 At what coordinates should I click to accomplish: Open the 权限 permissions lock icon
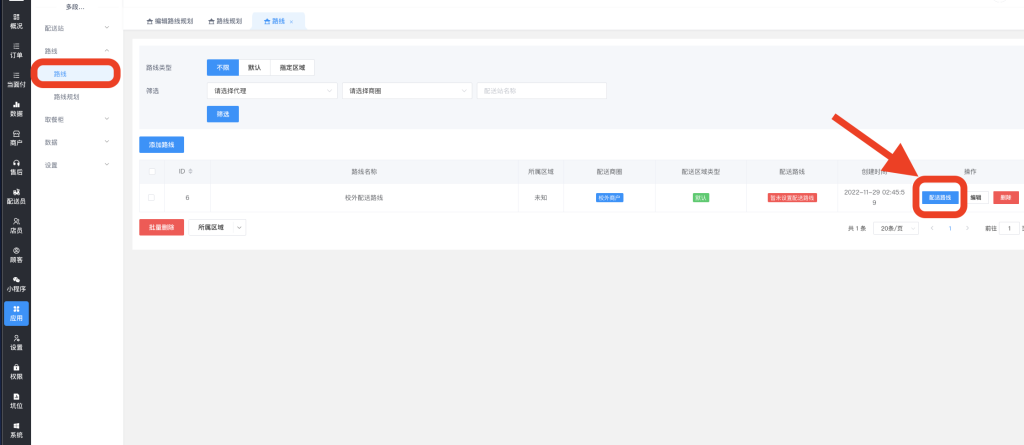point(15,372)
